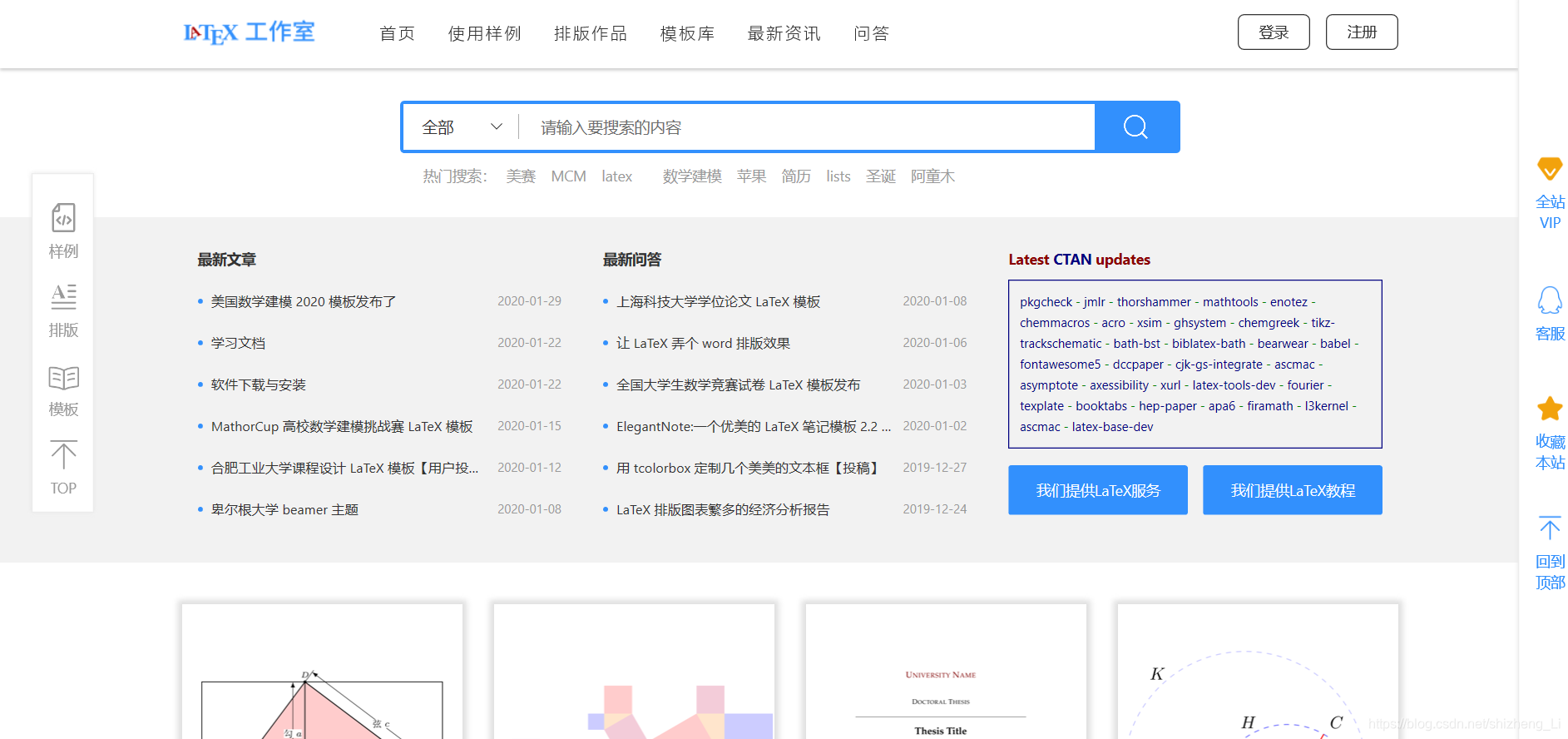Open question 用 tcolorbox 定制几个美美的文本框

(749, 468)
